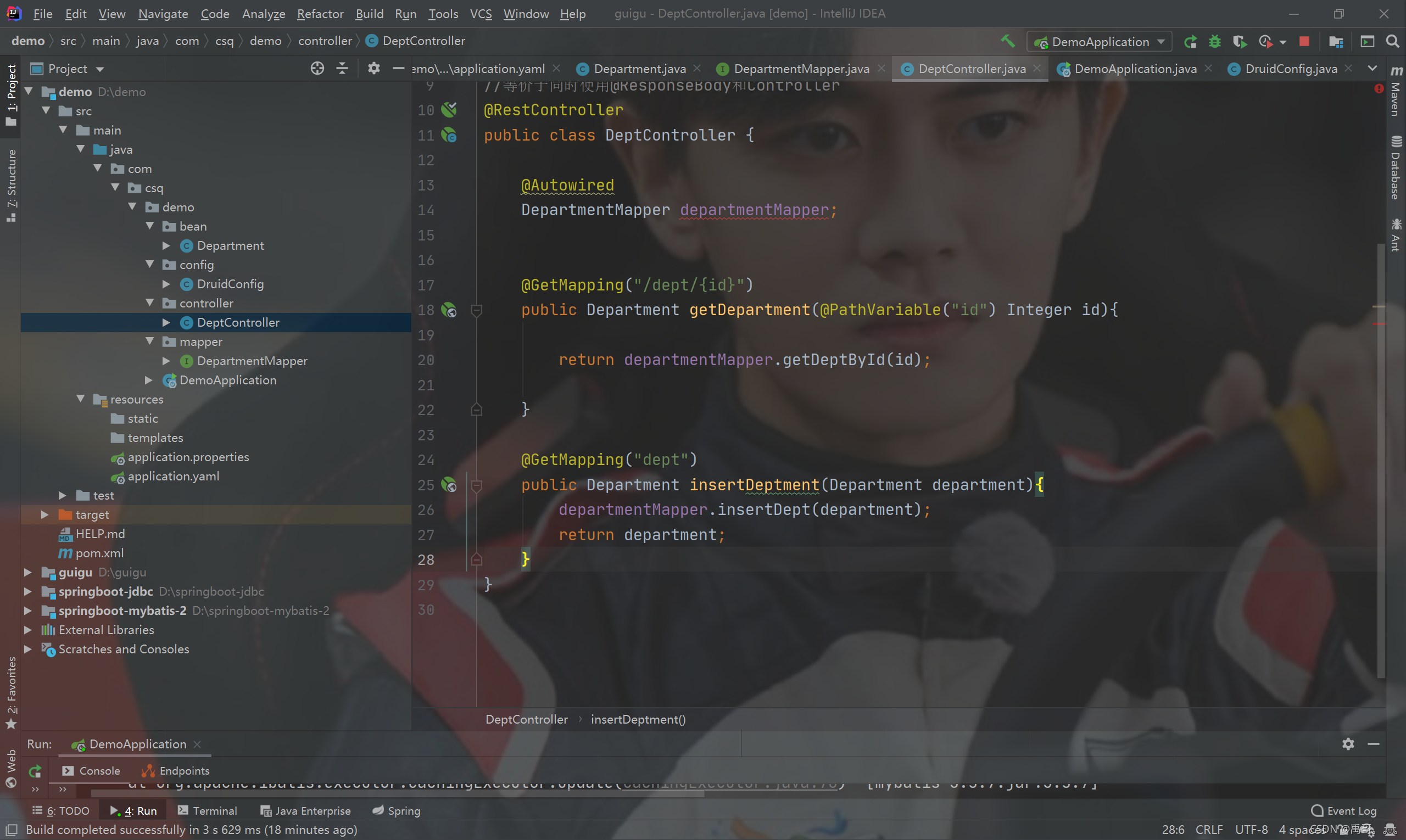1406x840 pixels.
Task: Open Project panel settings gear
Action: 373,69
